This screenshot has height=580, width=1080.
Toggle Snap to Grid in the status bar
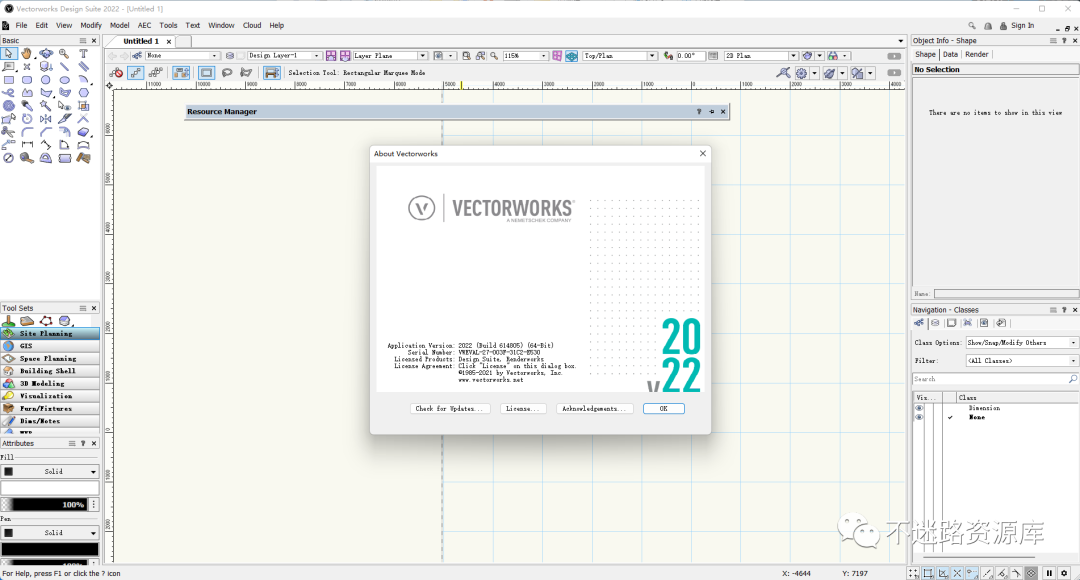point(914,573)
